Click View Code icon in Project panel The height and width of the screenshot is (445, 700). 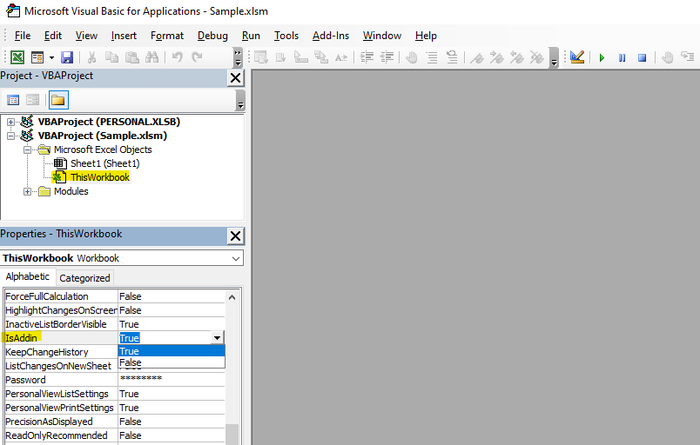[14, 100]
